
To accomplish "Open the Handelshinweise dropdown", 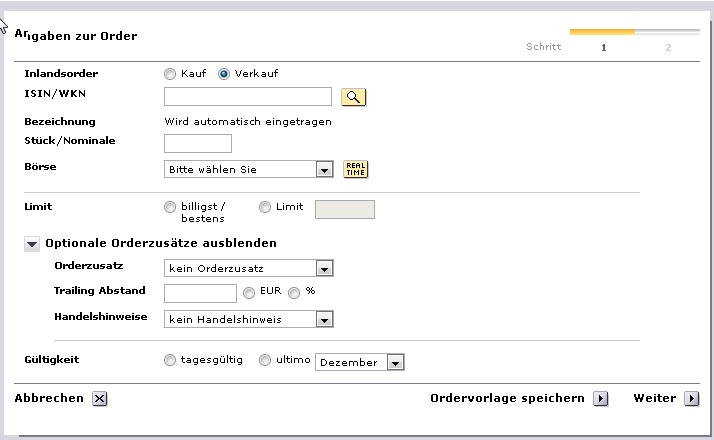I will coord(323,320).
